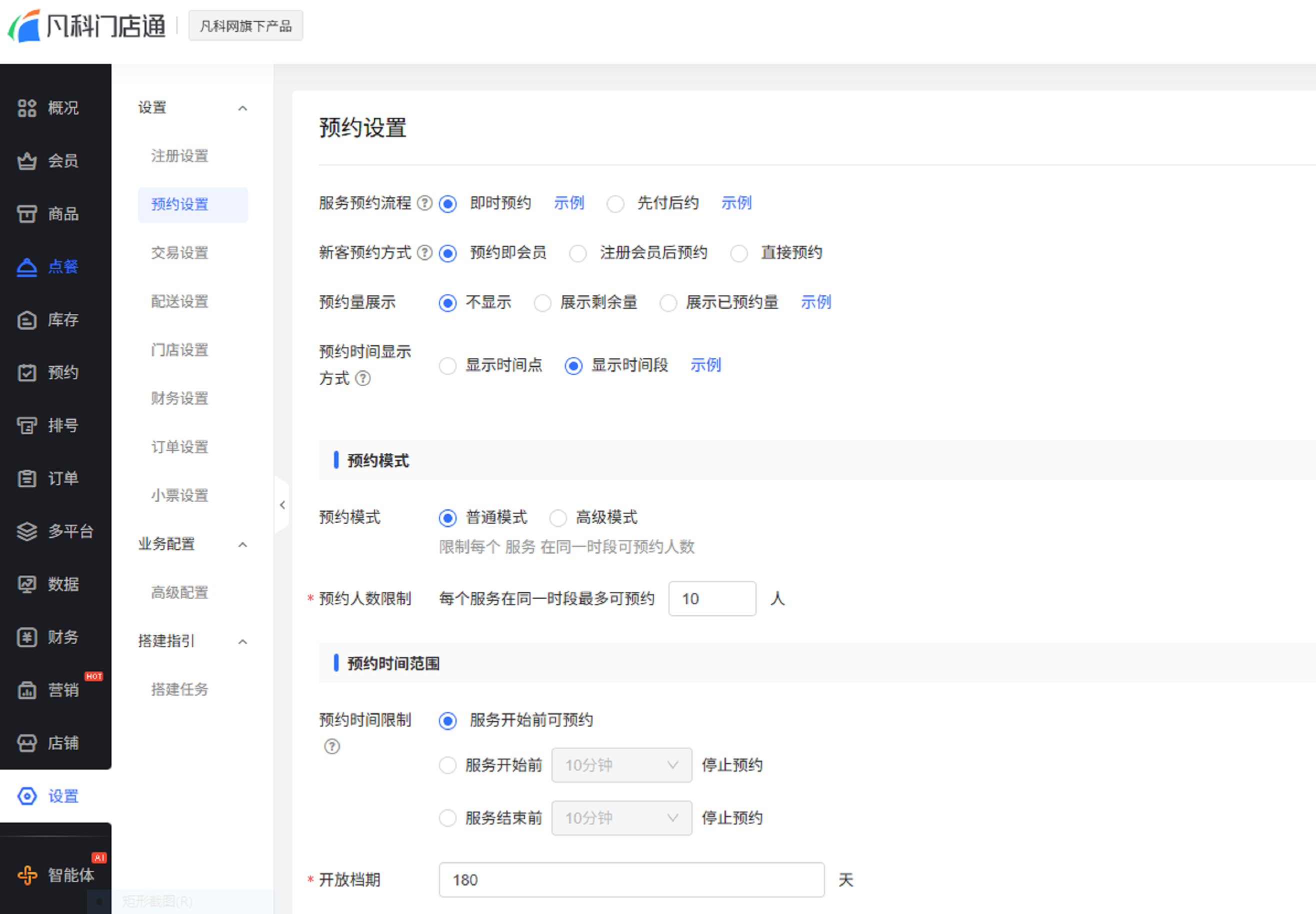Go to the 商品 products icon
Screen dimensions: 1316x914
[27, 213]
